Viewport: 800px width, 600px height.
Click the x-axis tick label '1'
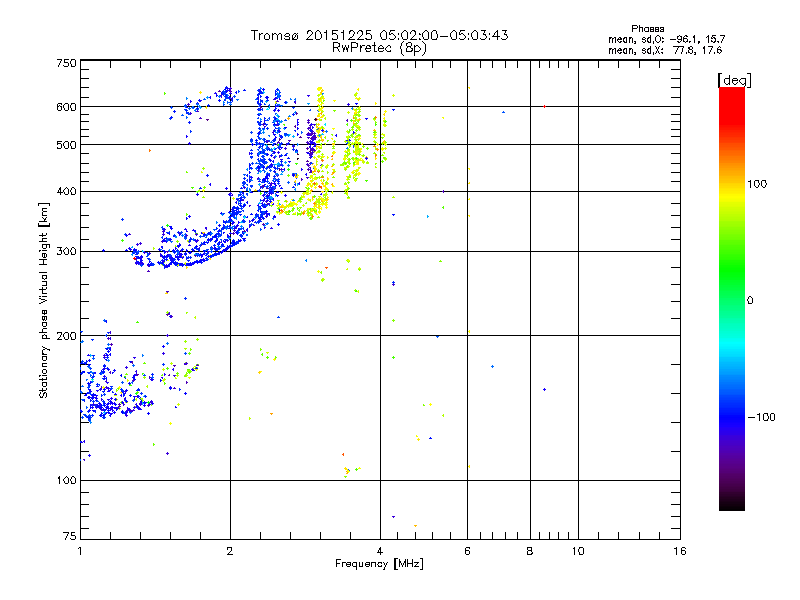pyautogui.click(x=80, y=551)
